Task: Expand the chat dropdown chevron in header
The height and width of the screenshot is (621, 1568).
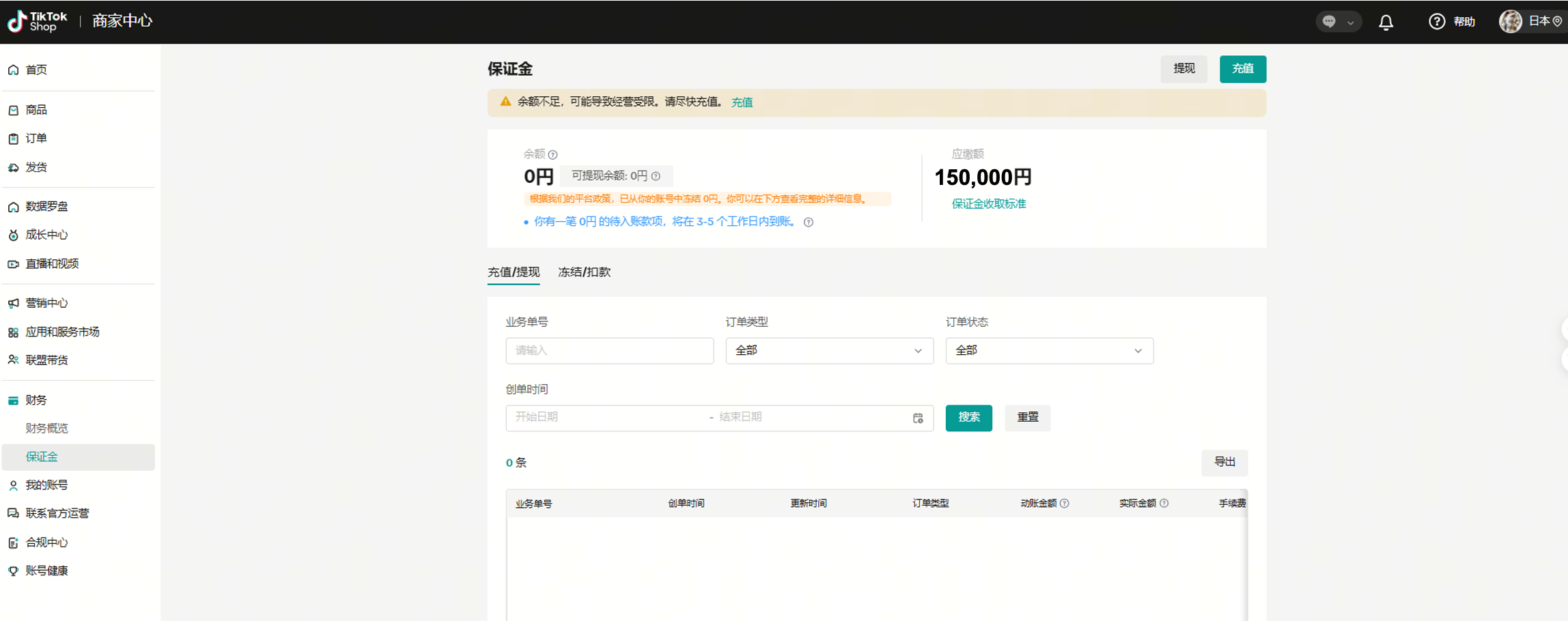Action: [x=1350, y=23]
